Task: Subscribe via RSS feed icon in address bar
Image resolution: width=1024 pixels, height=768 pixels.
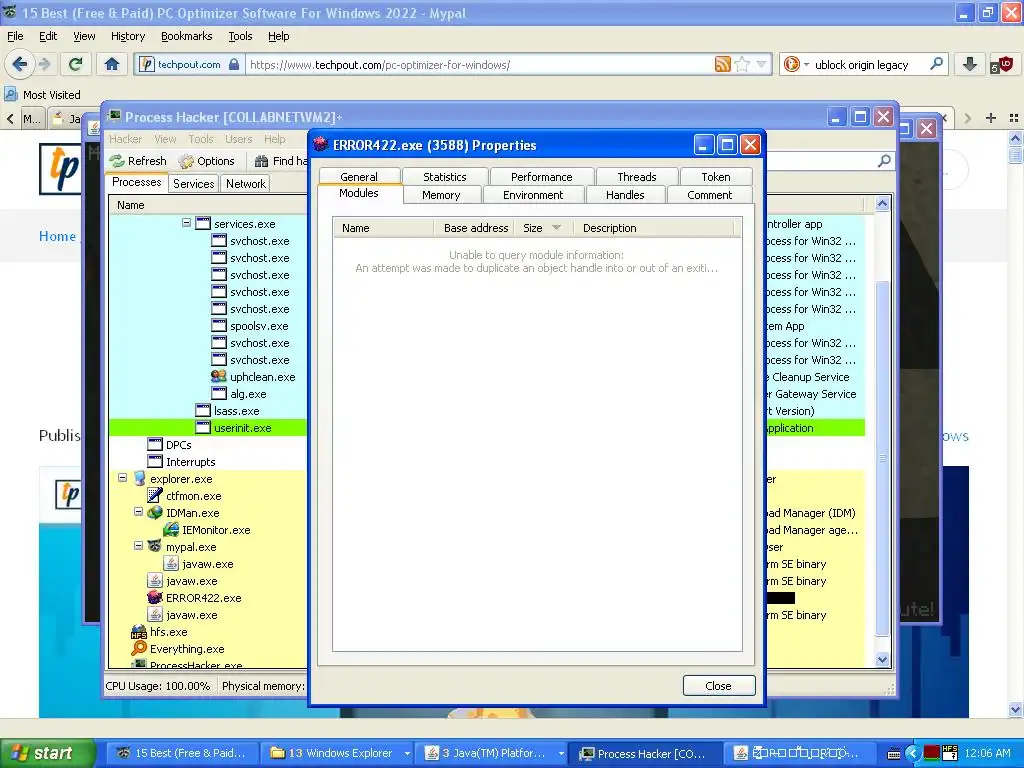Action: point(722,64)
